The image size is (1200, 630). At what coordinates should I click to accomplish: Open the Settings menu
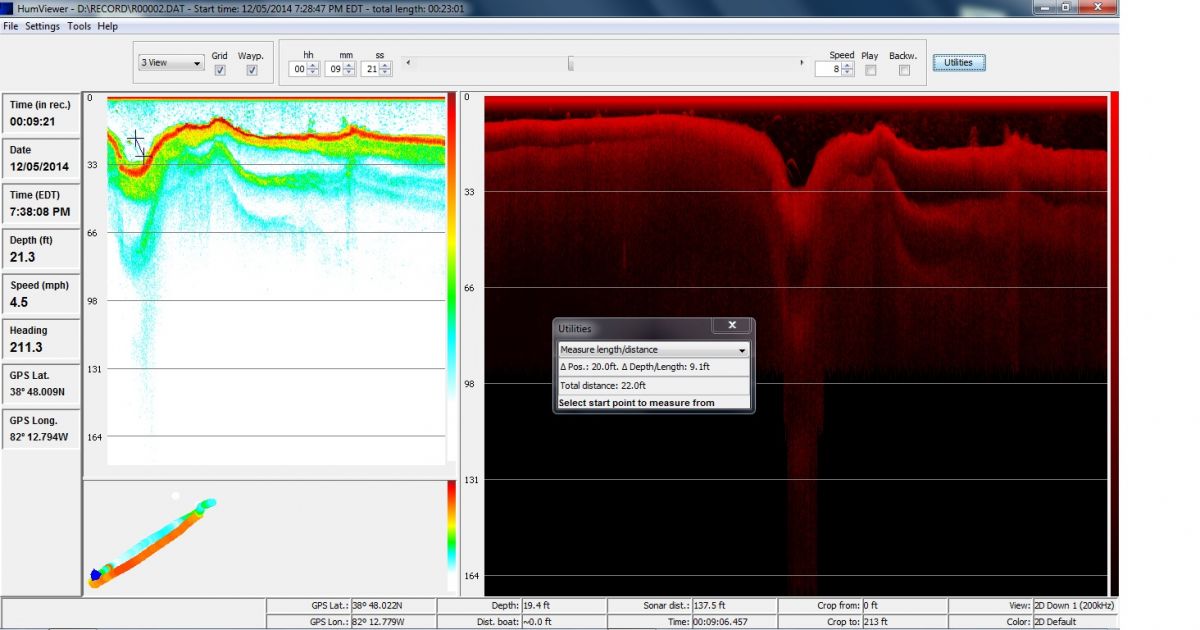(42, 26)
